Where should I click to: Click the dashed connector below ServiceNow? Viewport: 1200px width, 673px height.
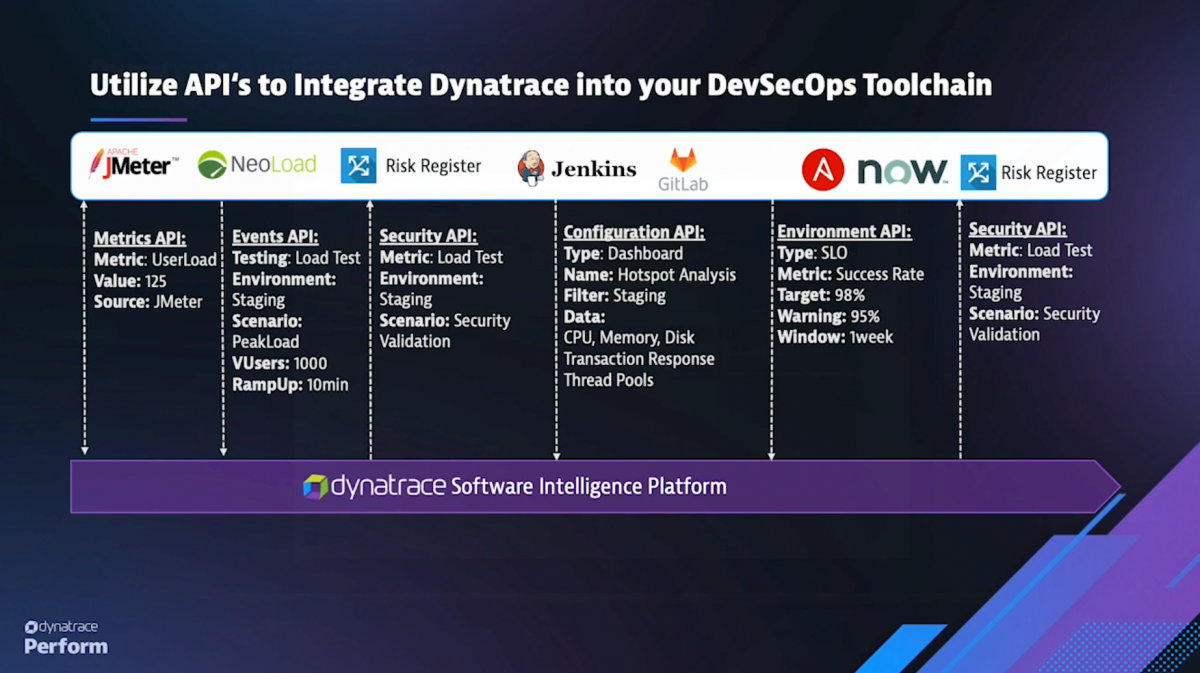(x=771, y=330)
